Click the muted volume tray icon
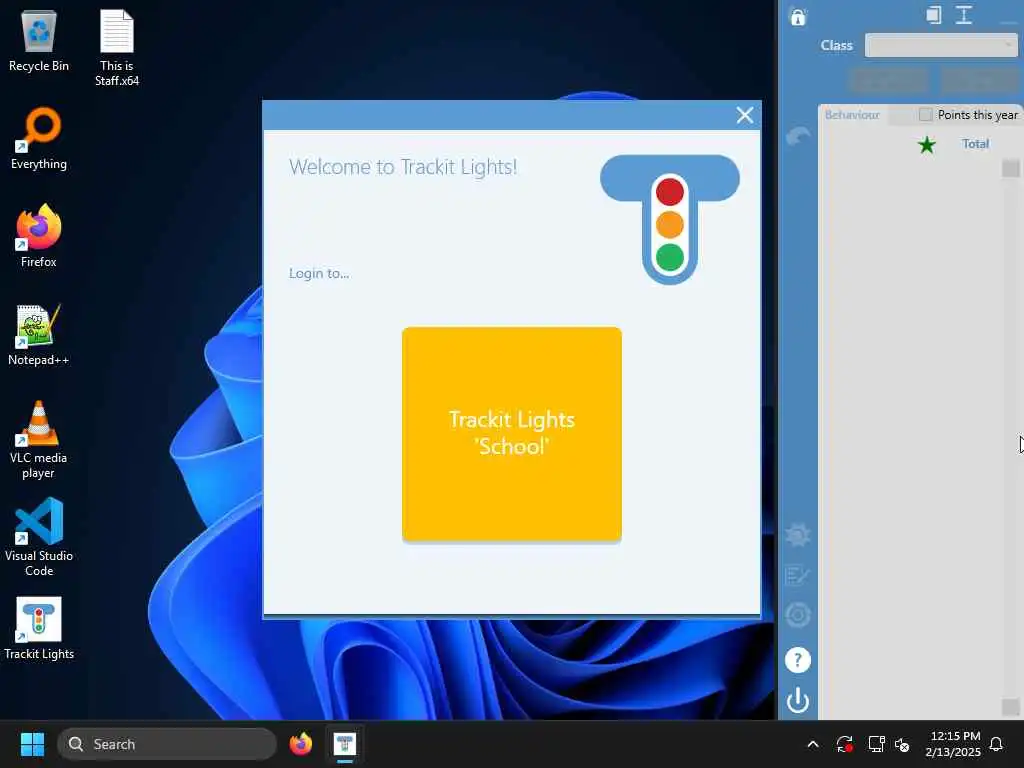This screenshot has width=1024, height=768. click(902, 744)
